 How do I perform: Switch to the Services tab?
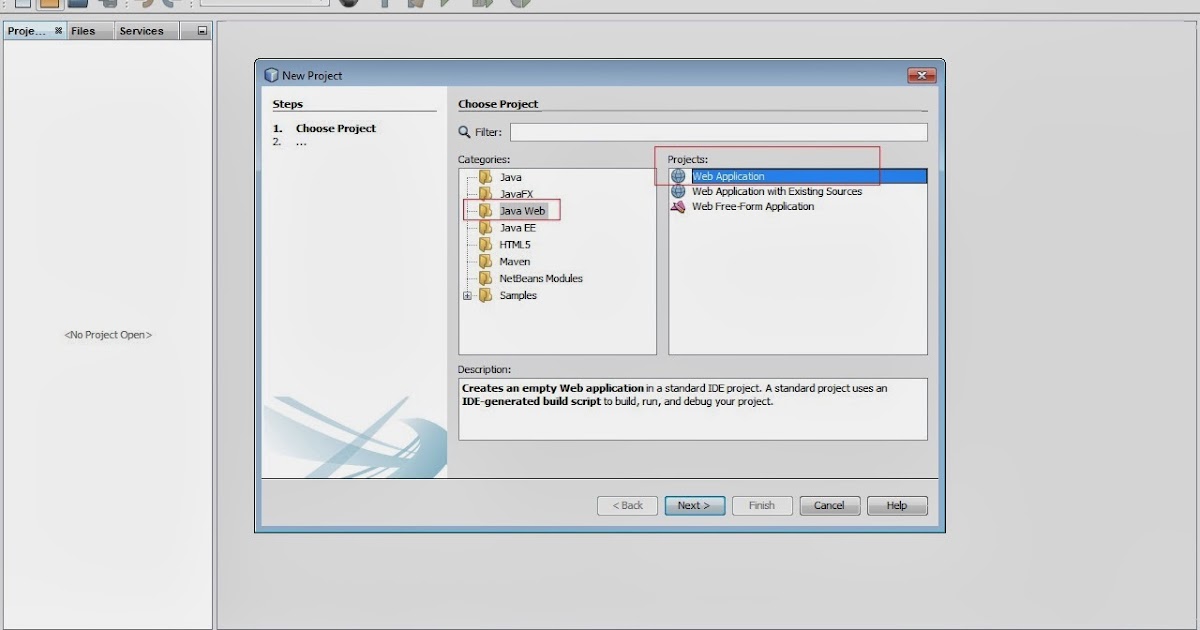click(141, 31)
